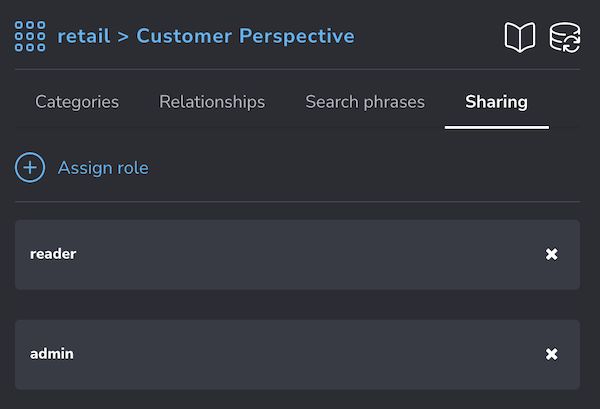Switch to the Categories tab
This screenshot has width=600, height=409.
[77, 102]
